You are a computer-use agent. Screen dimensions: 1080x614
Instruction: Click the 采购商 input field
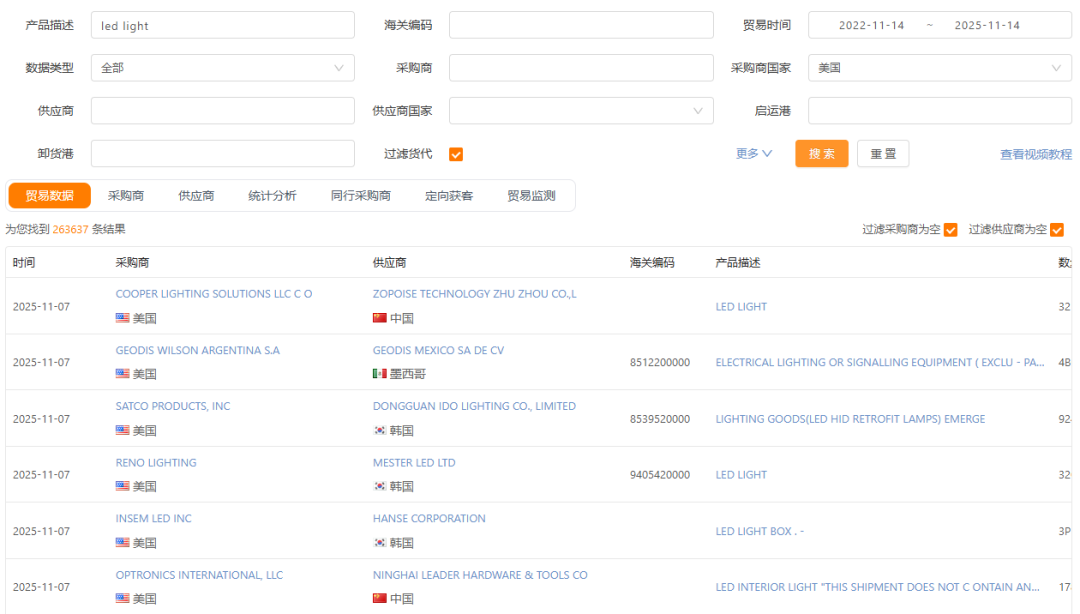[581, 68]
